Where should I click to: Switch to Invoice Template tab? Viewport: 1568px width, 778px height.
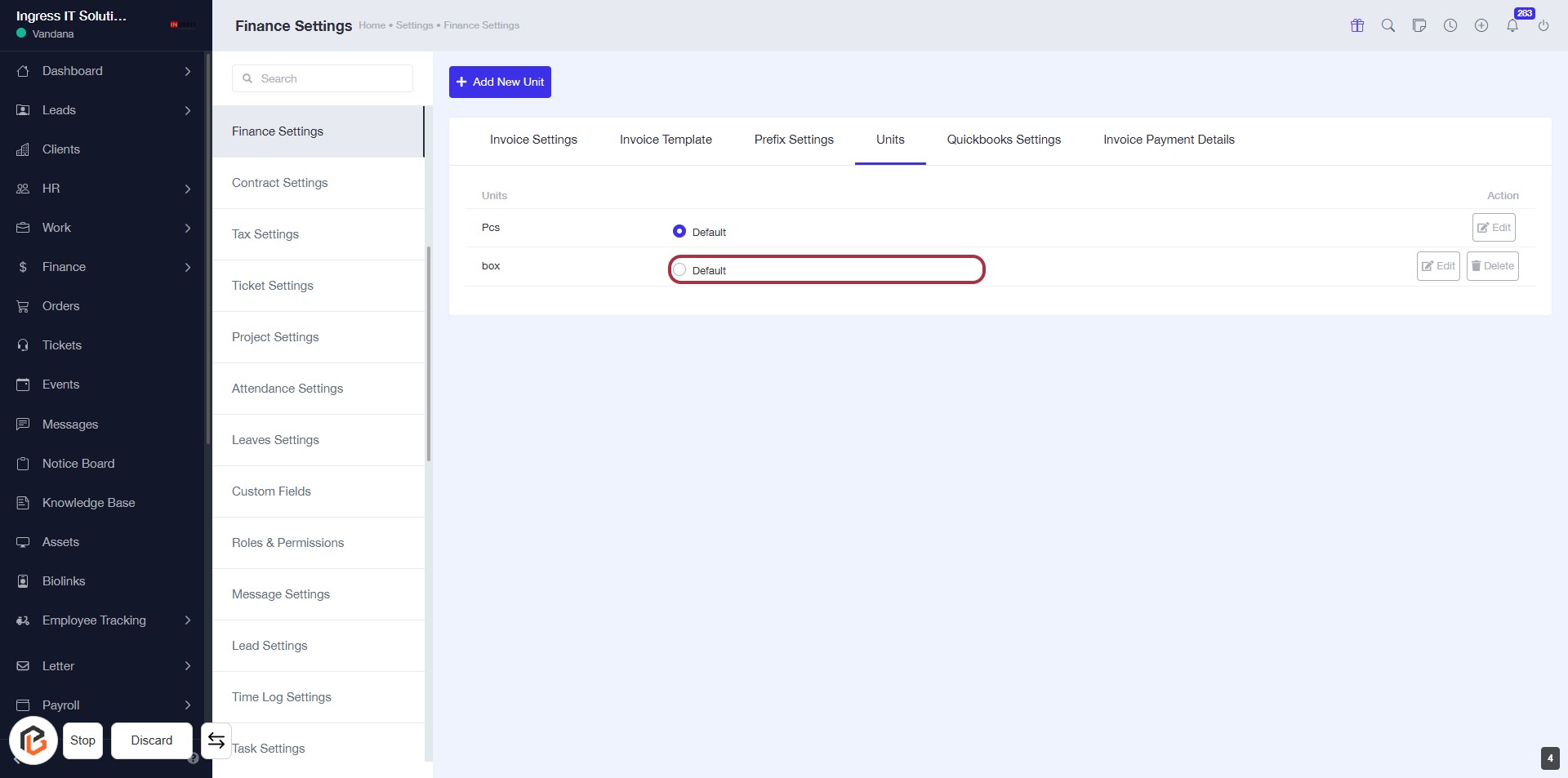pyautogui.click(x=666, y=140)
